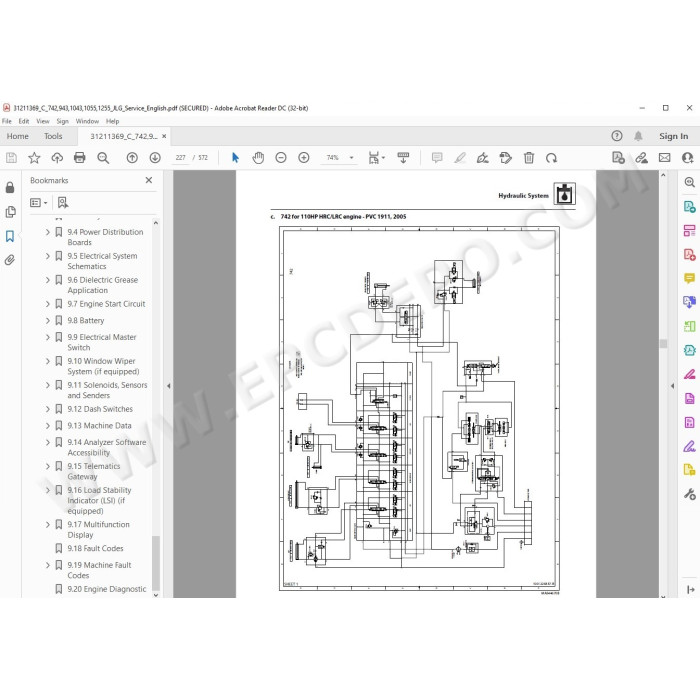Click the read mode download icon
Screen dimensions: 700x700
[x=403, y=158]
